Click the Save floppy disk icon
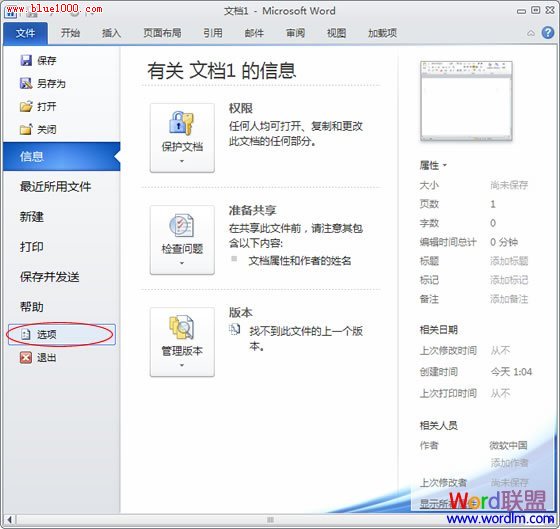The width and height of the screenshot is (560, 529). pyautogui.click(x=26, y=60)
